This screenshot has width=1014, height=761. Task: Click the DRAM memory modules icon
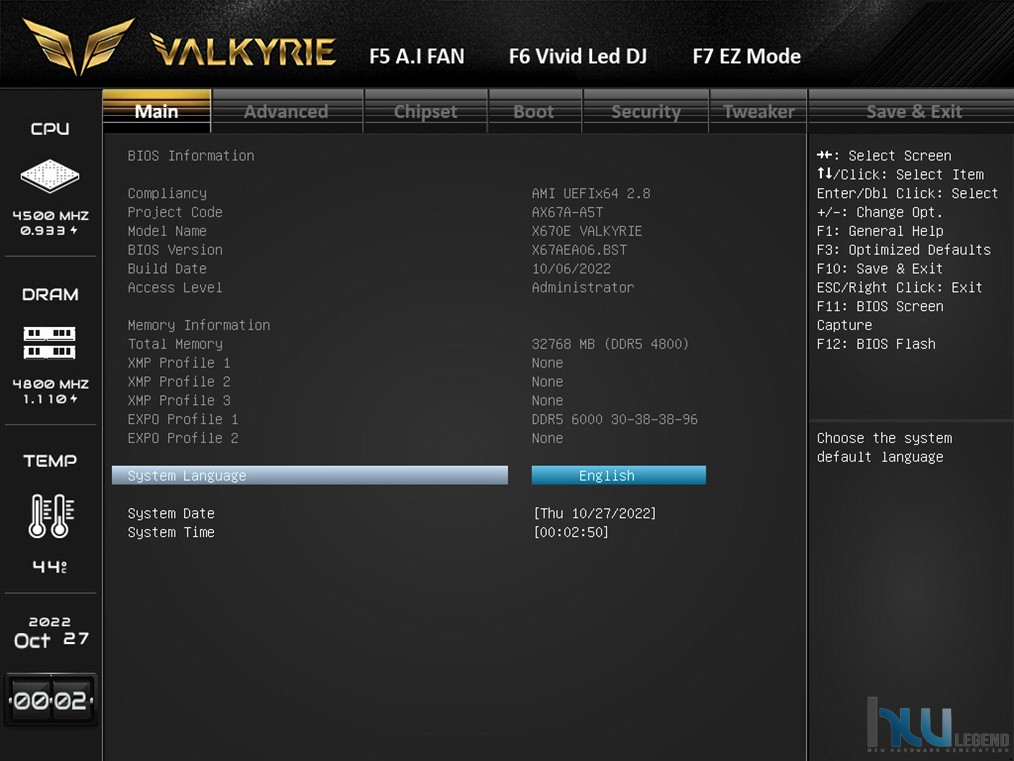click(50, 343)
